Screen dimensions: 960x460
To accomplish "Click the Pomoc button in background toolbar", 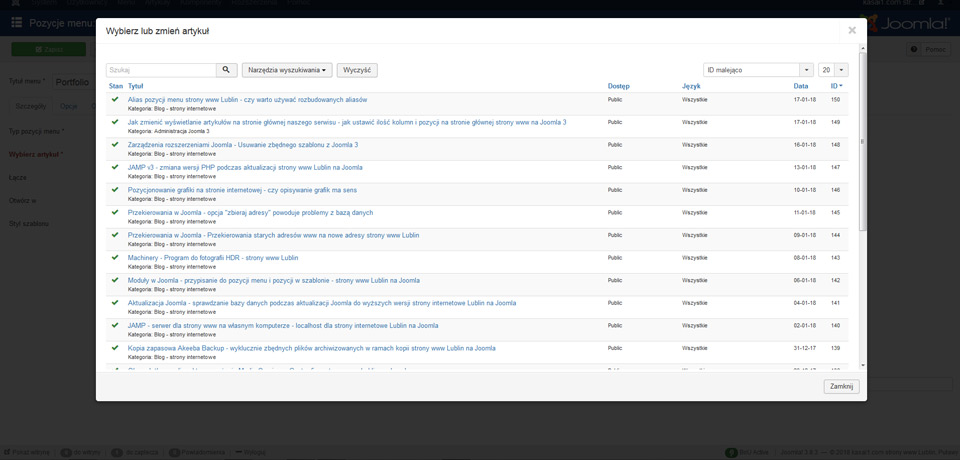I will 929,49.
